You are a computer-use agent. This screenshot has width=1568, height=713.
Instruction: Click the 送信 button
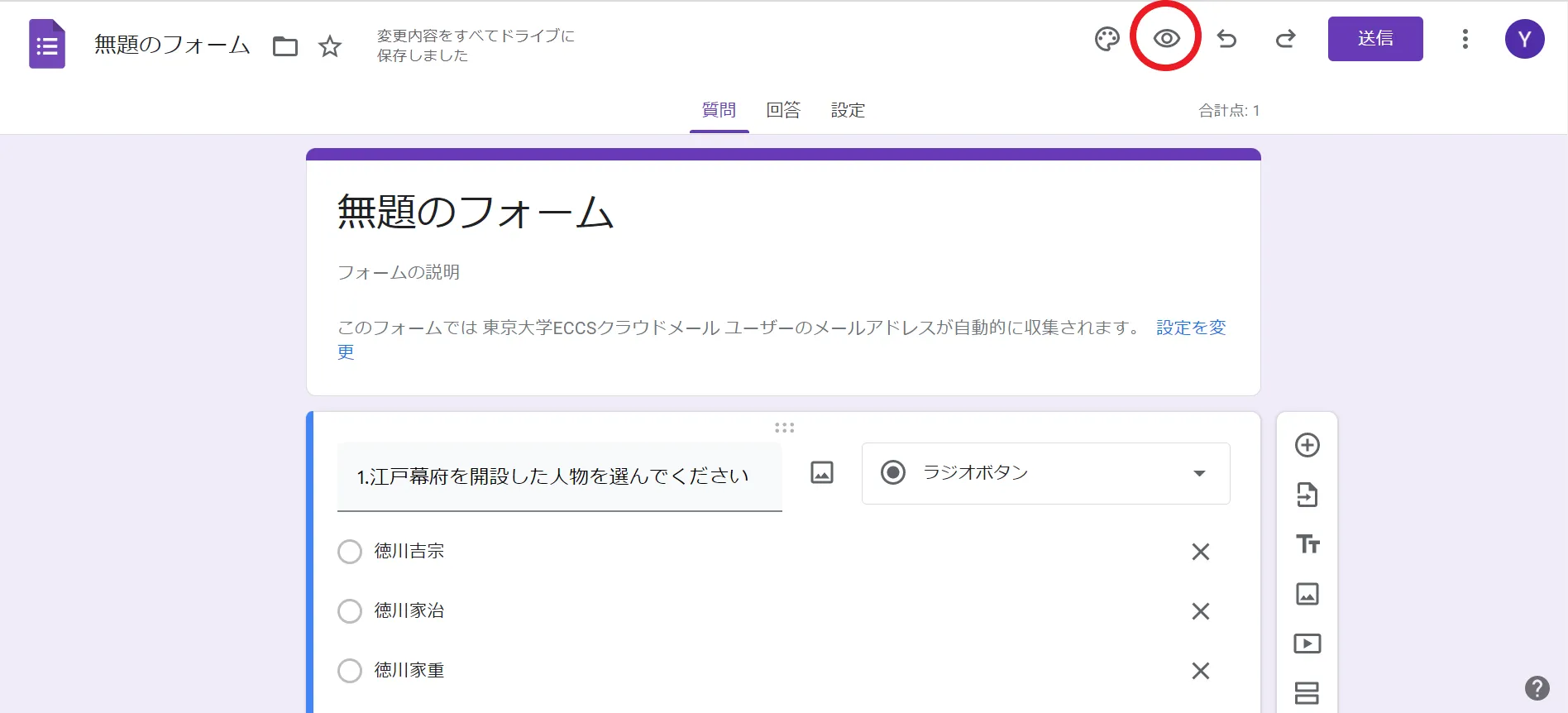tap(1374, 39)
